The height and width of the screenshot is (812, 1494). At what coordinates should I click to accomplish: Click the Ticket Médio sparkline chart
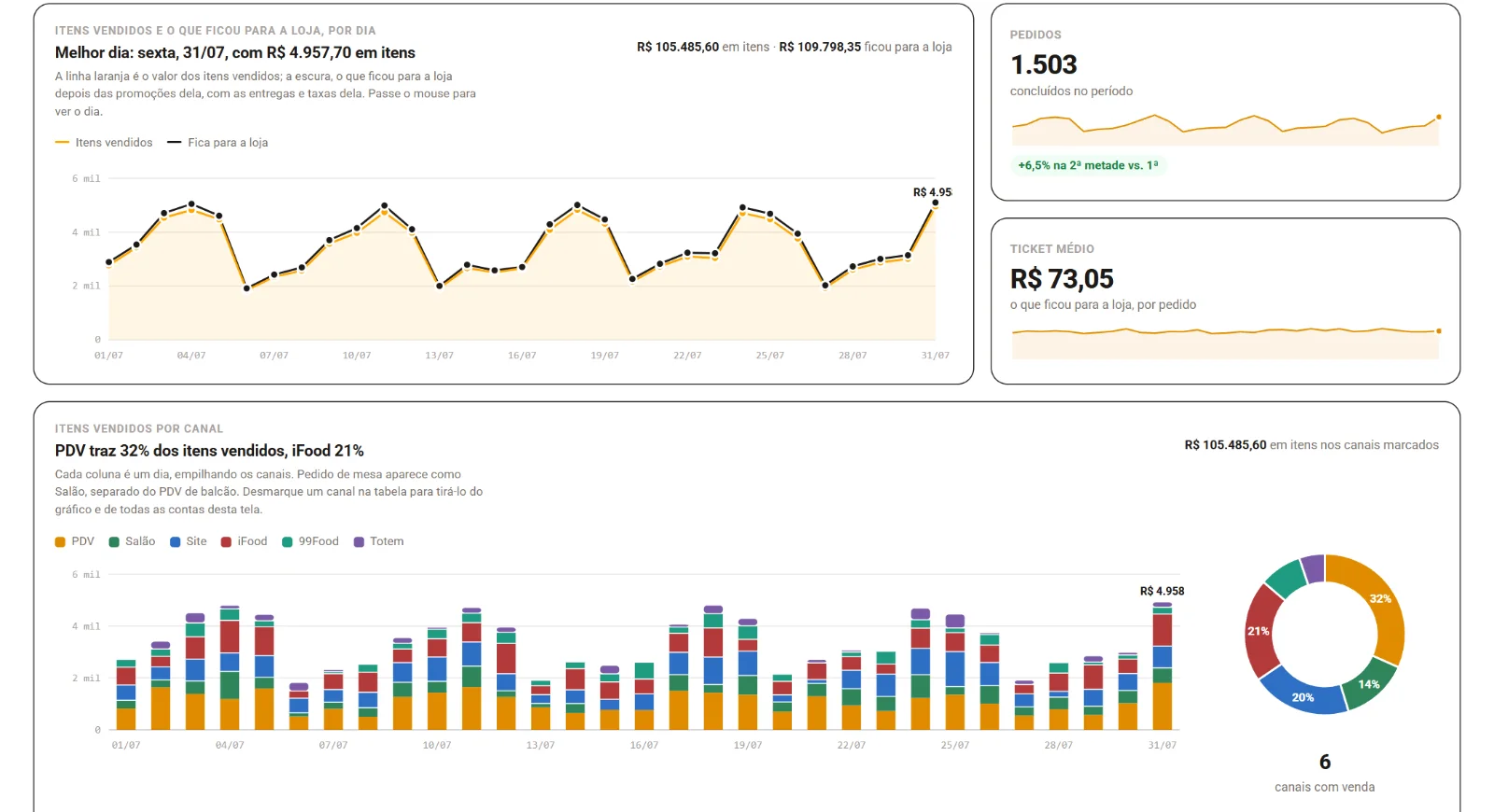click(x=1225, y=343)
